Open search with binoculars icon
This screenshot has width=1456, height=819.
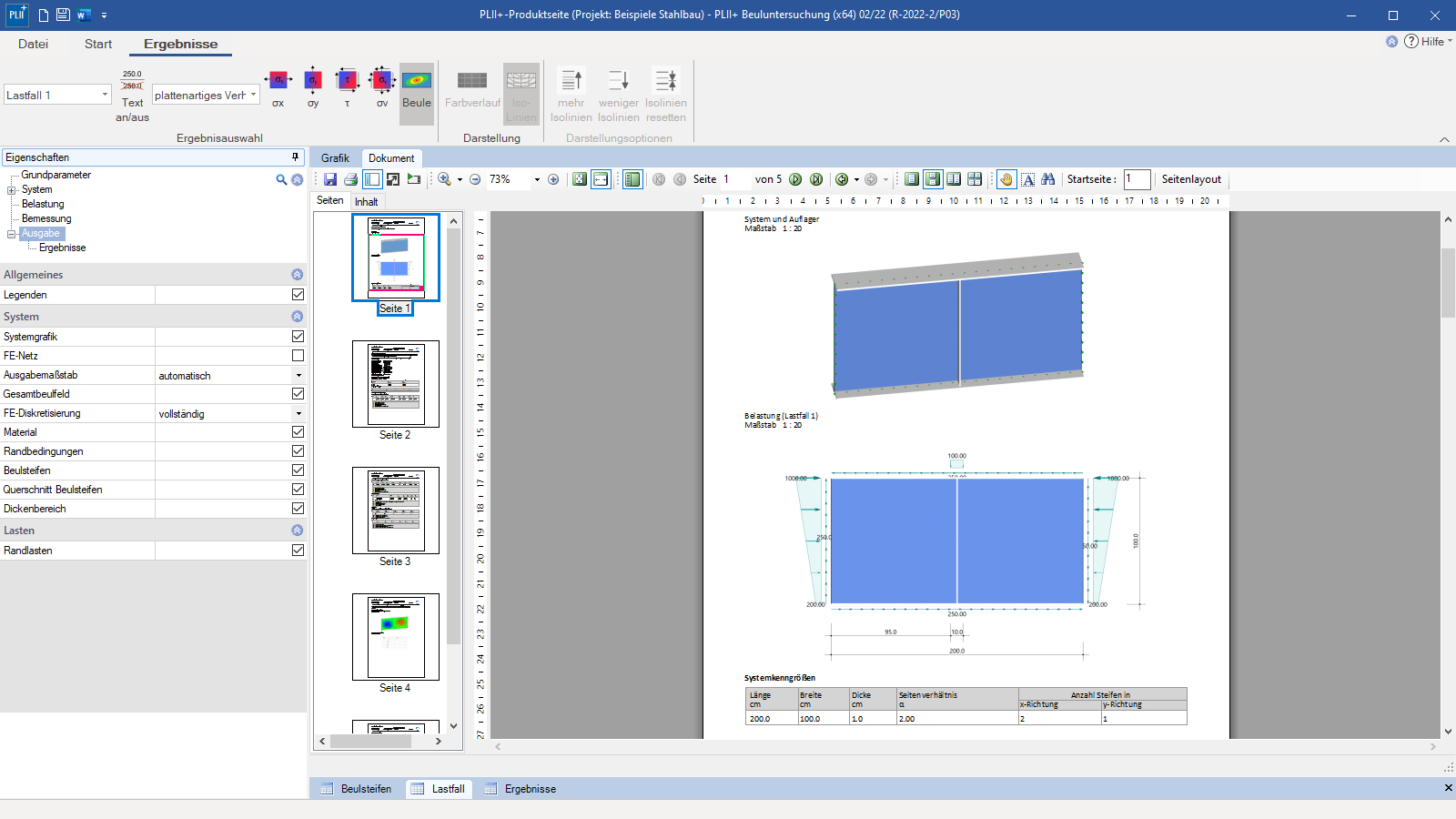1048,179
